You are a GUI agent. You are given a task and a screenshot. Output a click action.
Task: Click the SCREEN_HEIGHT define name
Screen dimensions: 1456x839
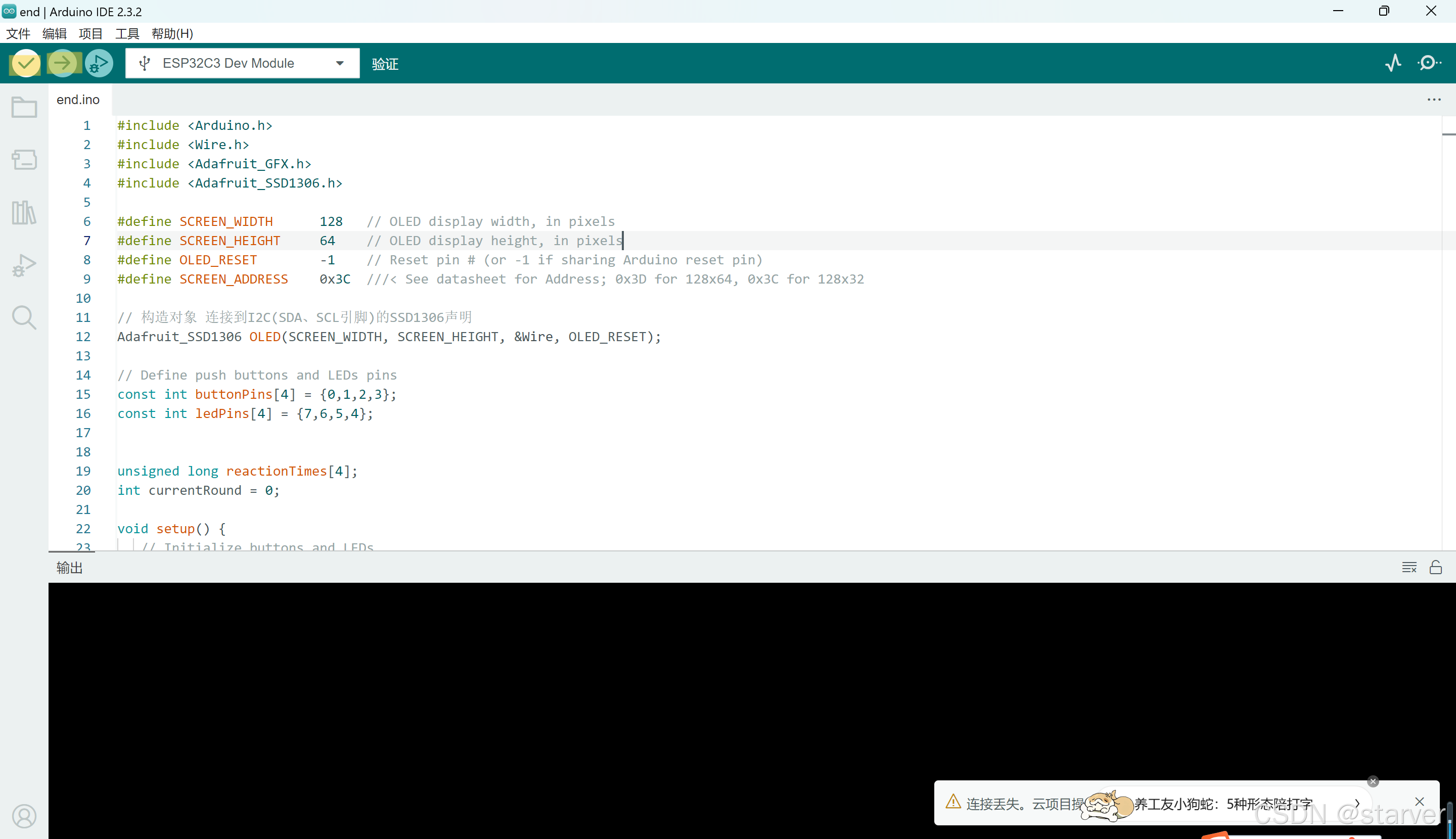click(230, 240)
